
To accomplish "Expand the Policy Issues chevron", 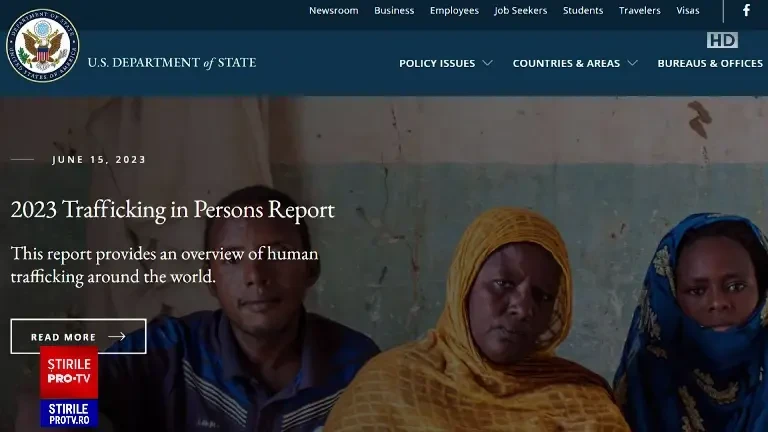I will coord(487,63).
